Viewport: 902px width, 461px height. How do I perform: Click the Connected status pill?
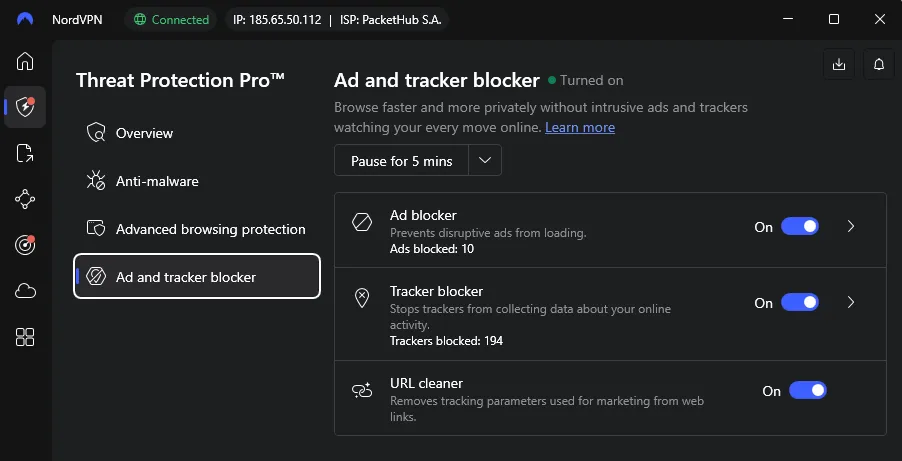(x=171, y=20)
